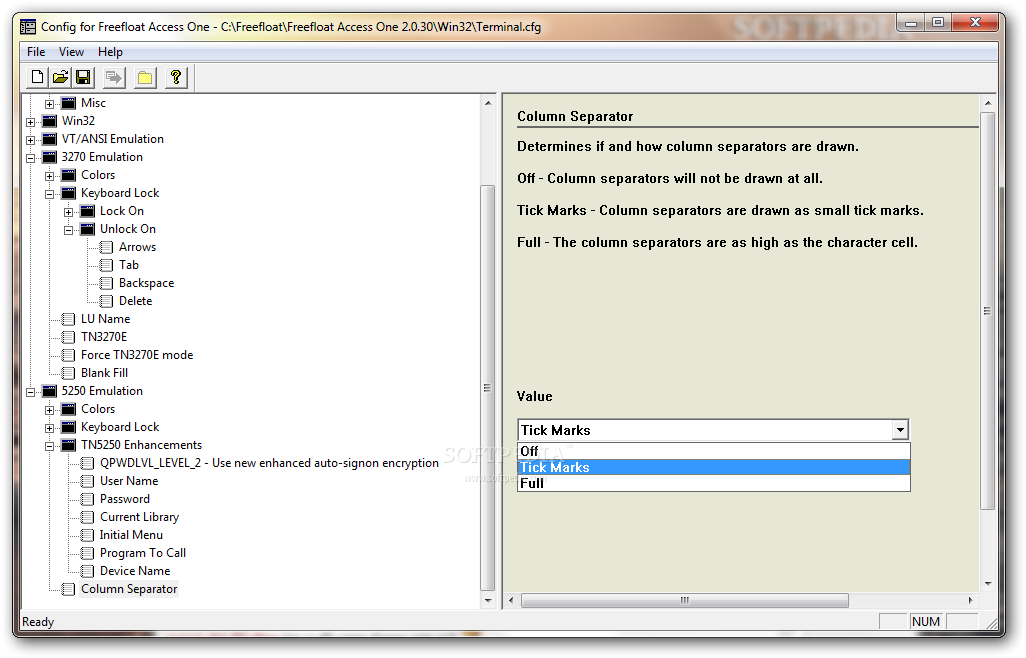
Task: Expand the Lock On node
Action: [x=69, y=211]
